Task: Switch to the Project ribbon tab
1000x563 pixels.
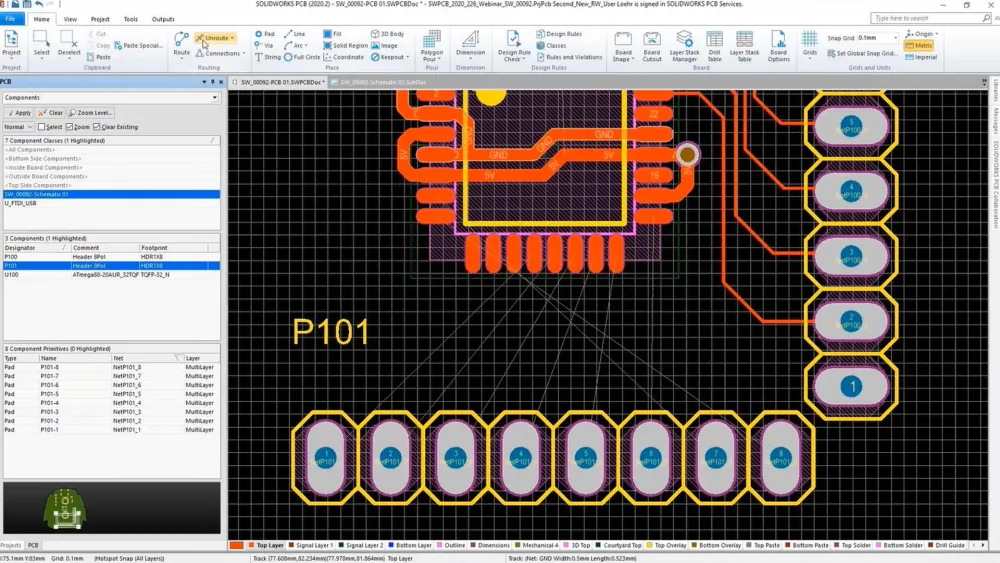Action: [99, 19]
